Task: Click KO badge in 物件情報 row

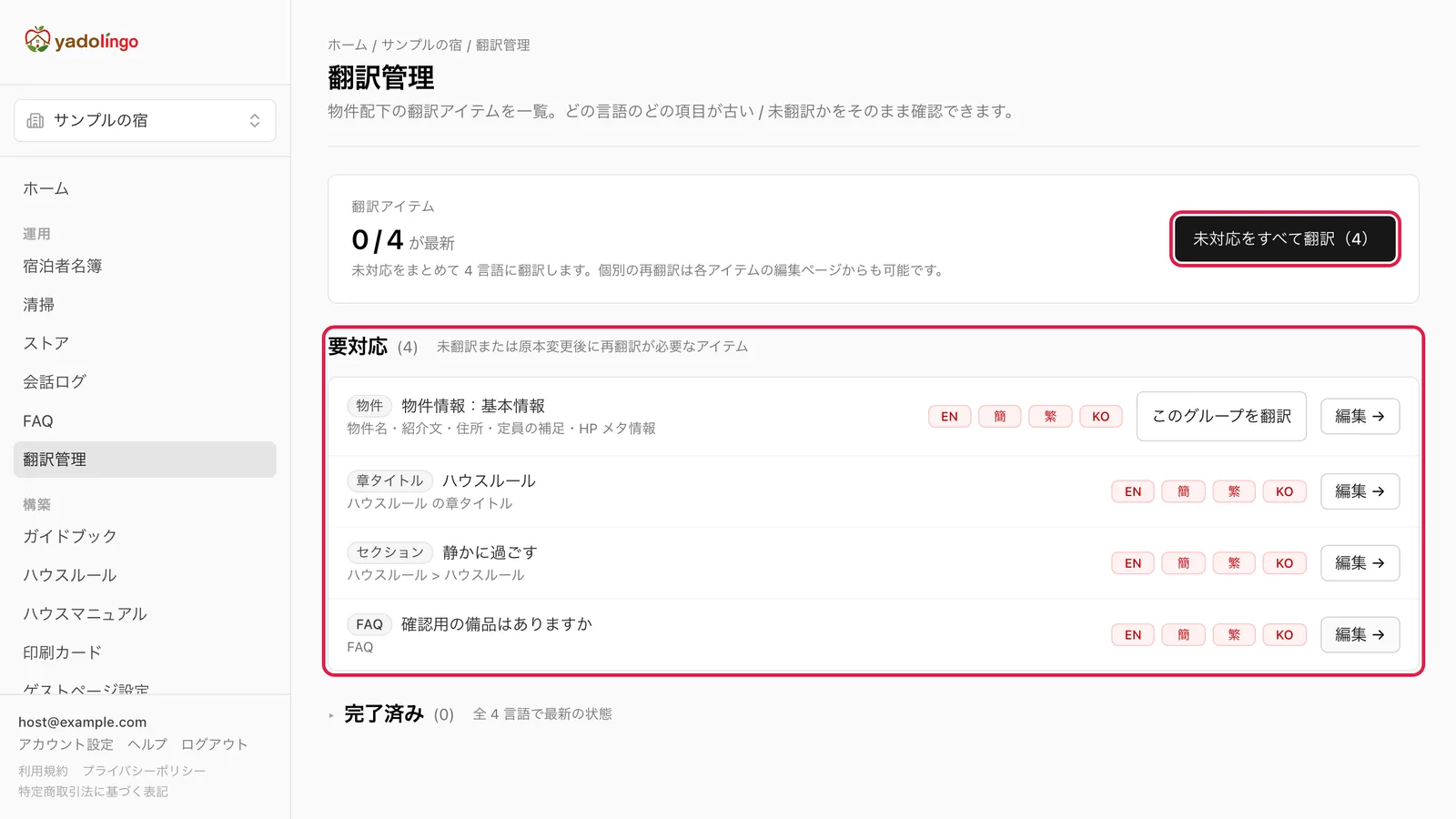Action: (x=1101, y=416)
